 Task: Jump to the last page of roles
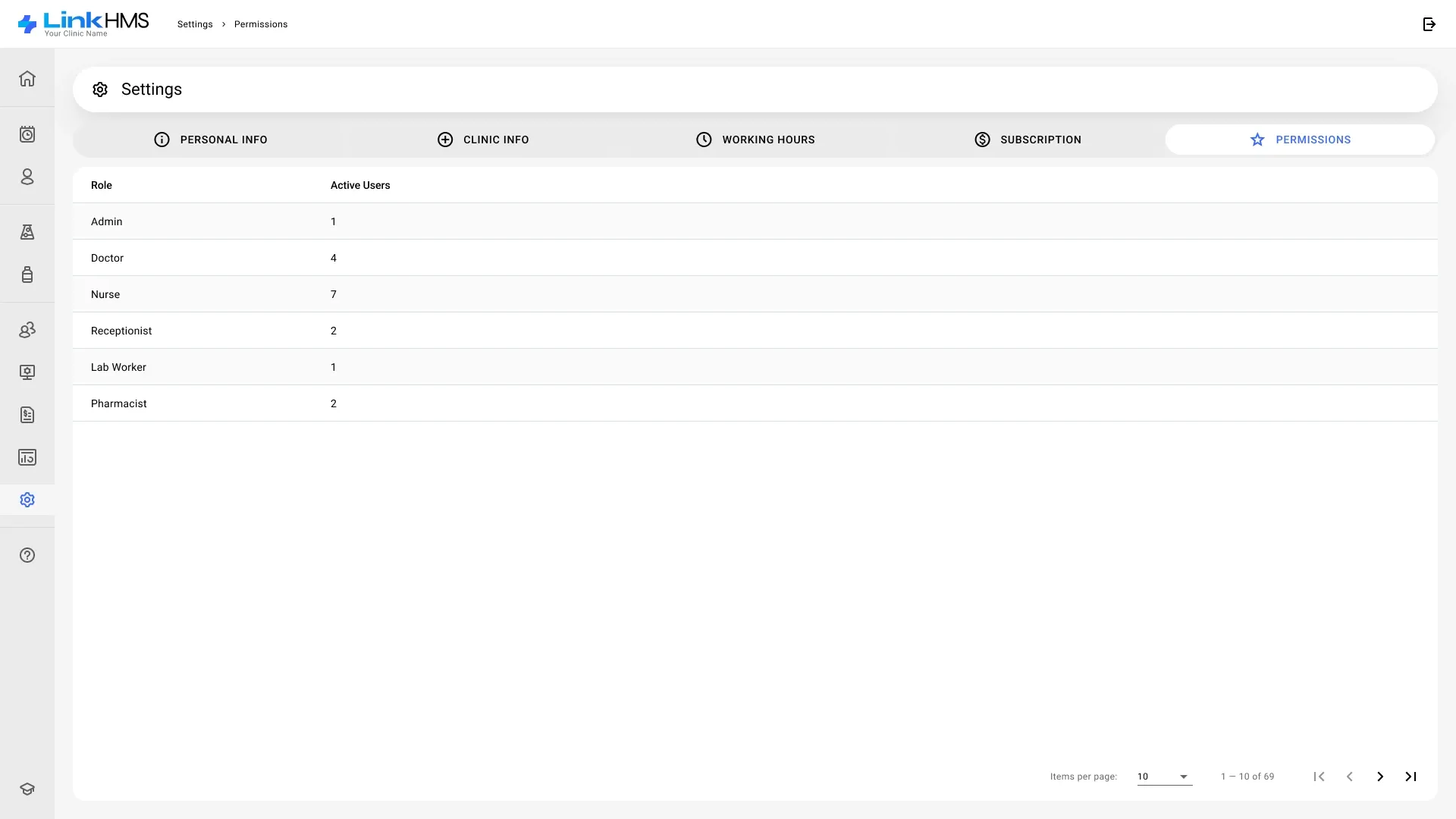1410,777
